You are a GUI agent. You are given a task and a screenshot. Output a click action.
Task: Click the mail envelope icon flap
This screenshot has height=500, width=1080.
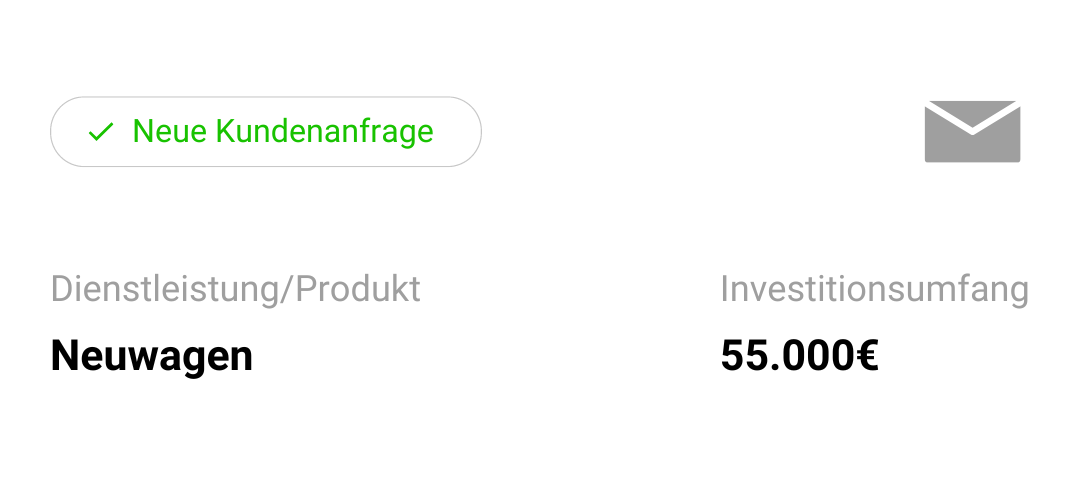(x=972, y=114)
